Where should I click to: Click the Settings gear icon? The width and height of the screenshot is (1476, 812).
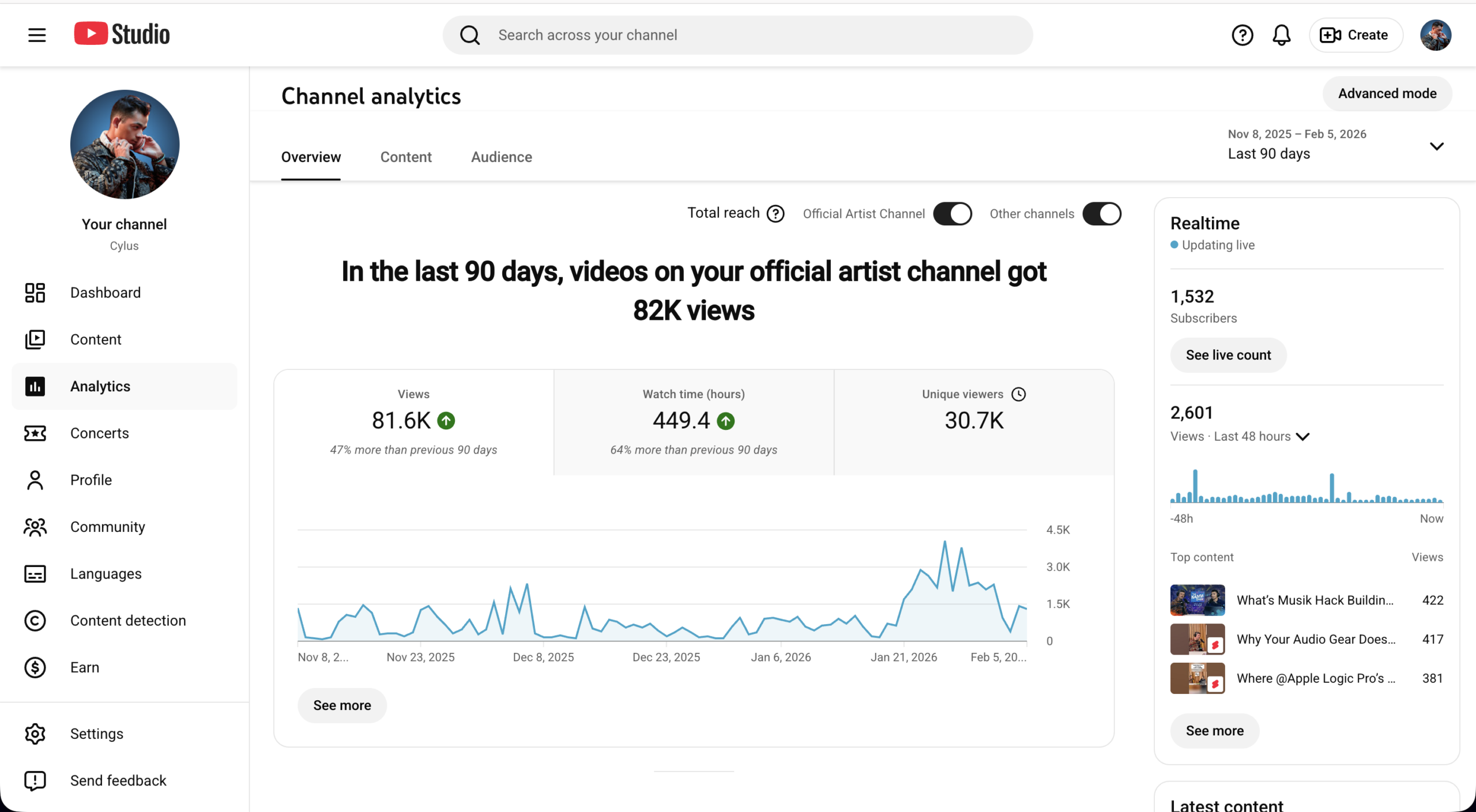[35, 734]
